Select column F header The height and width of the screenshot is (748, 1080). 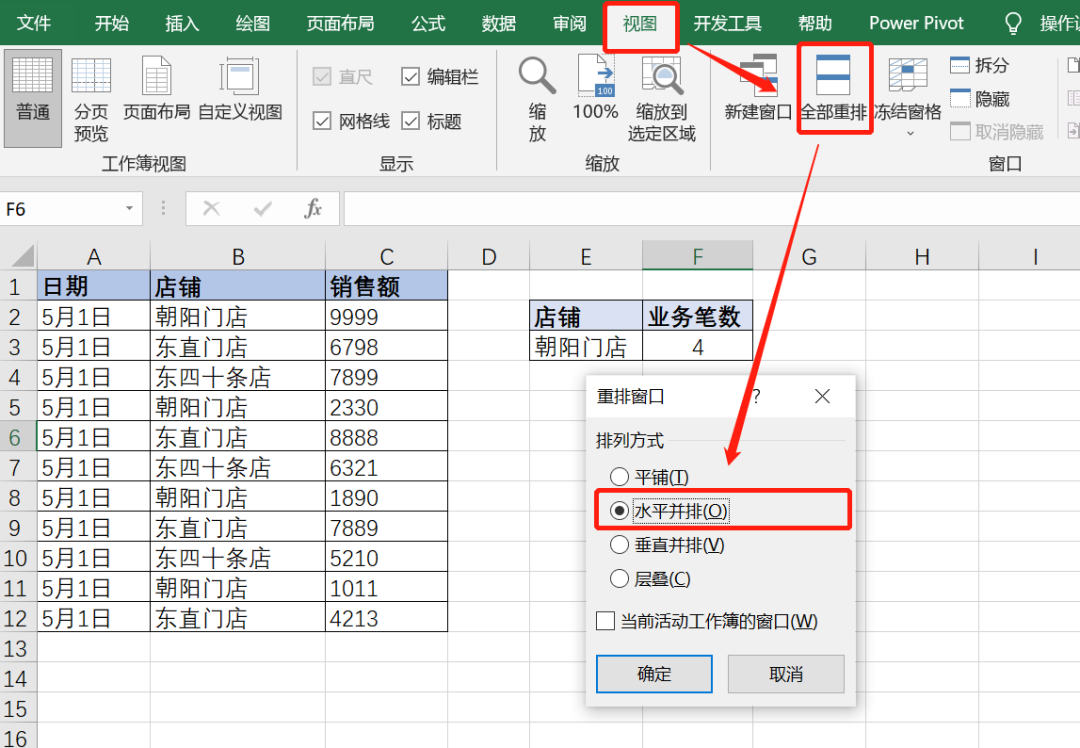[x=697, y=256]
